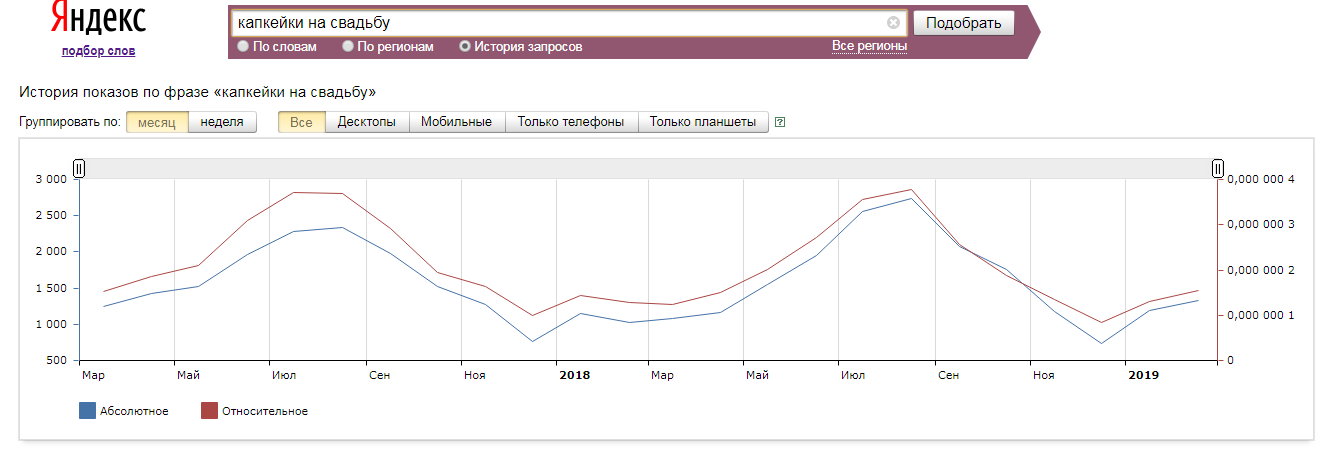Open the подбор слов link
This screenshot has height=454, width=1333.
coord(98,51)
